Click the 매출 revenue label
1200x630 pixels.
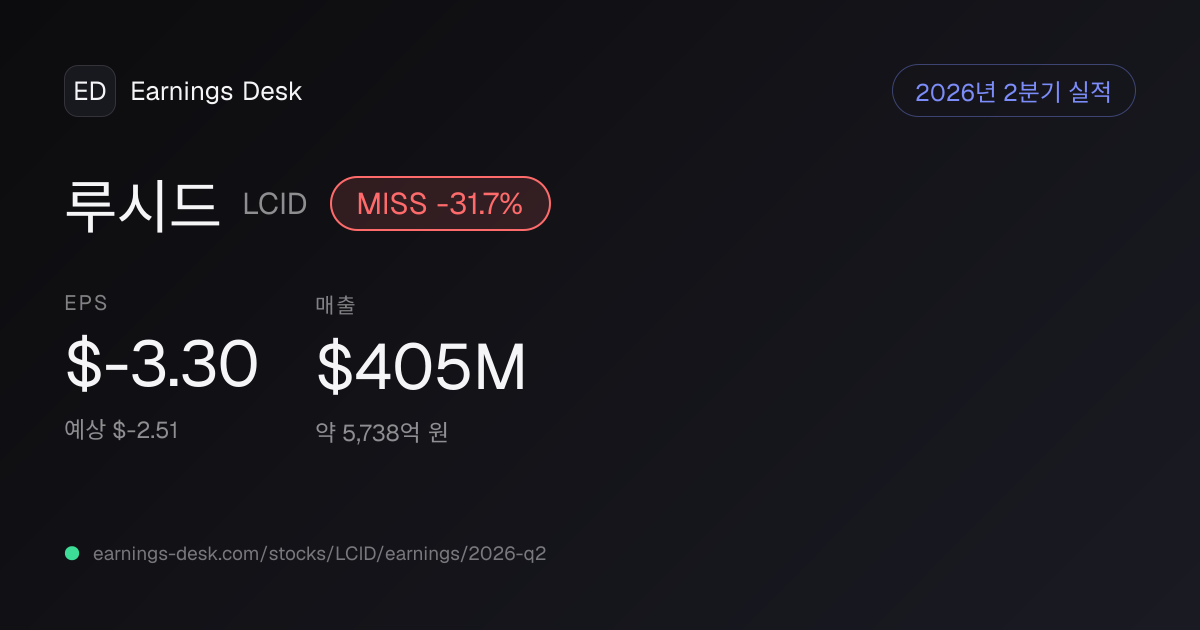click(x=335, y=305)
